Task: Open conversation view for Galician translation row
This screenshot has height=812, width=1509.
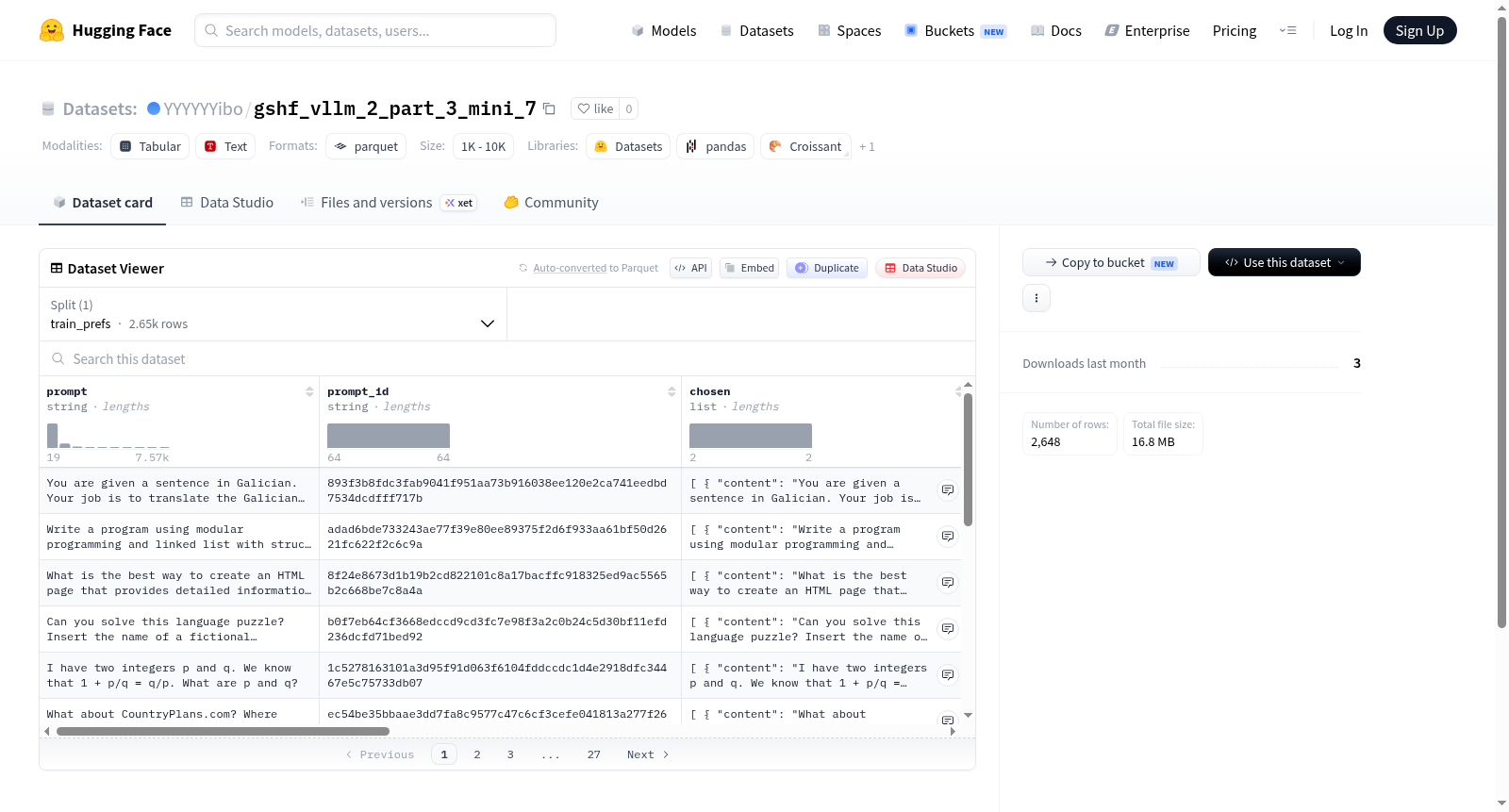Action: [x=948, y=490]
